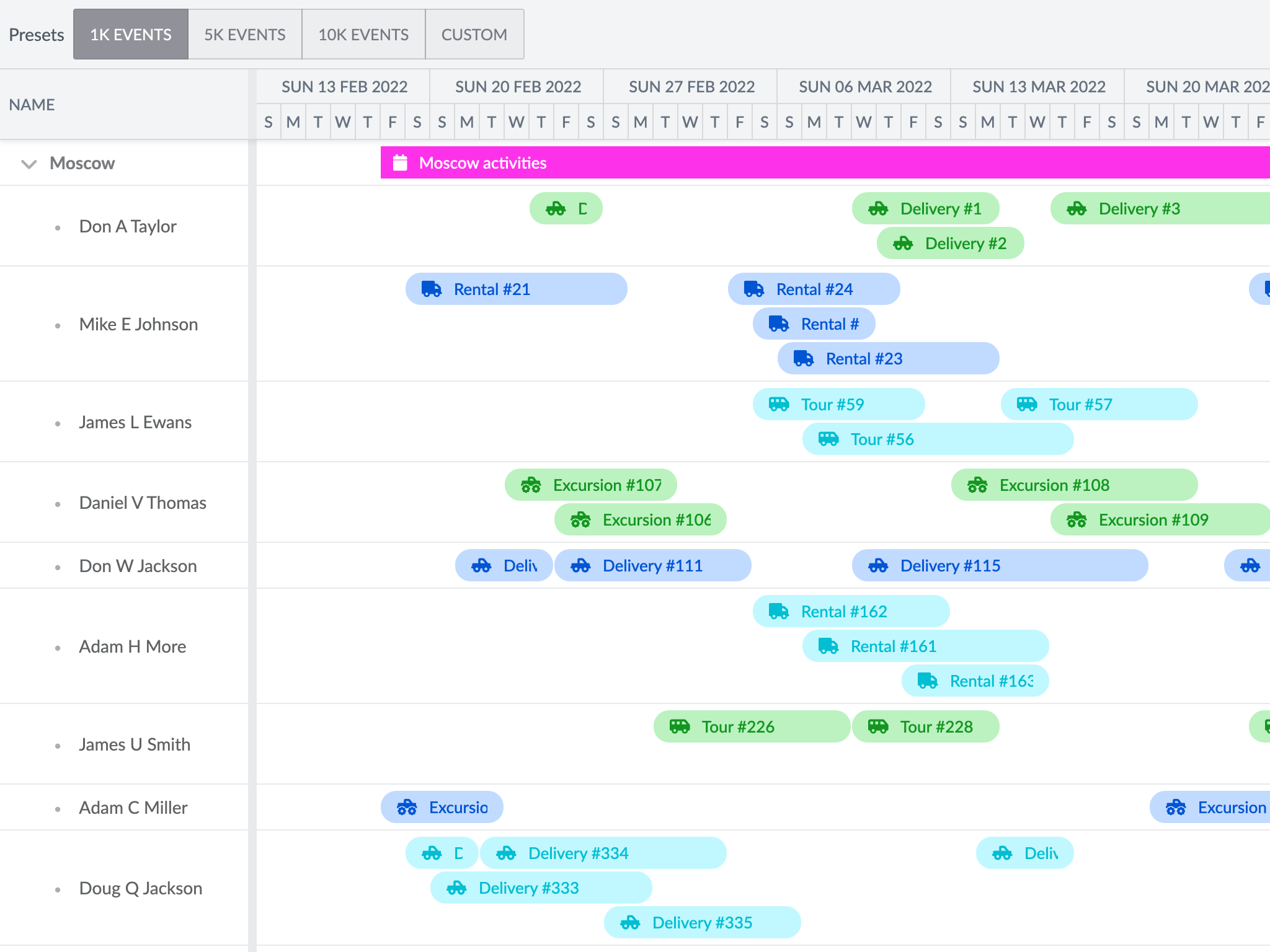Select the Delivery #335 event bar
The image size is (1270, 952).
click(701, 922)
